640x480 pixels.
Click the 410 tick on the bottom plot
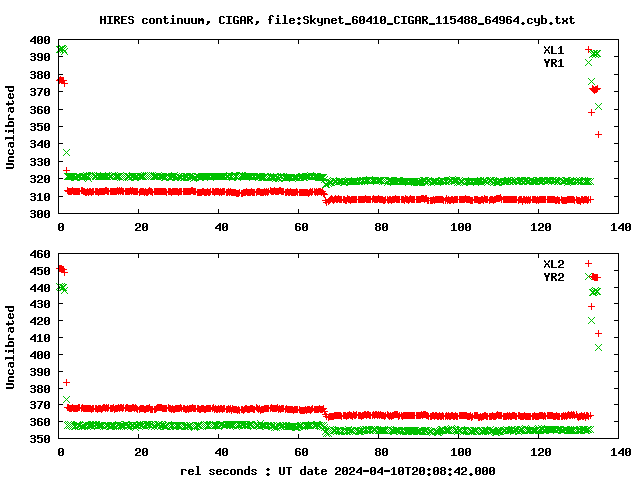coord(40,338)
